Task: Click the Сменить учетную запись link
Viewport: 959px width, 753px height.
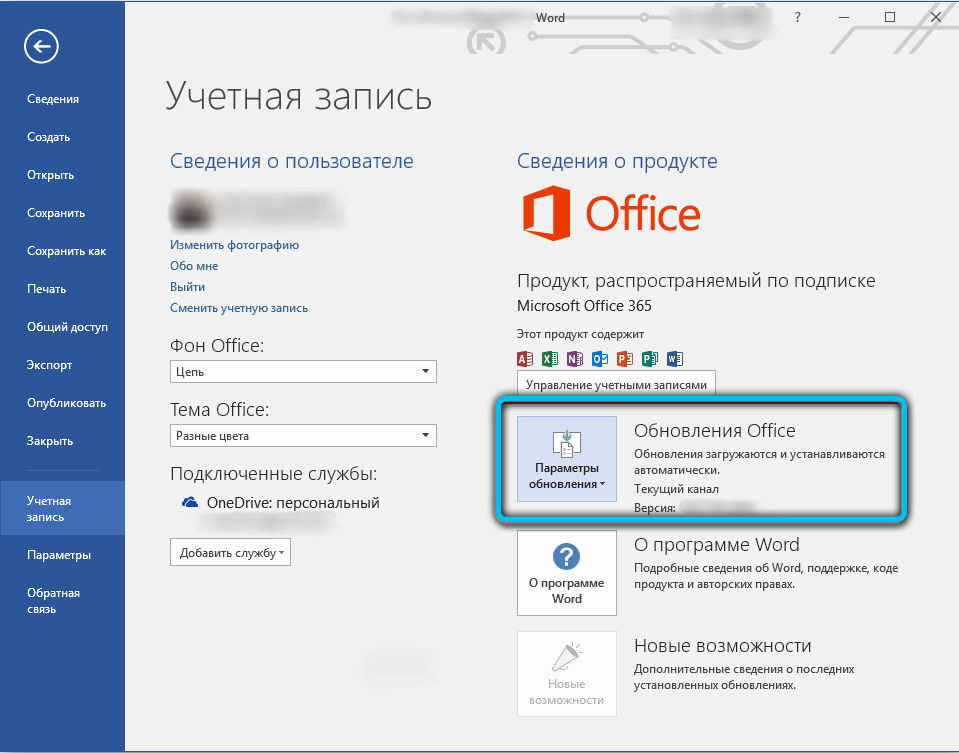Action: [239, 308]
